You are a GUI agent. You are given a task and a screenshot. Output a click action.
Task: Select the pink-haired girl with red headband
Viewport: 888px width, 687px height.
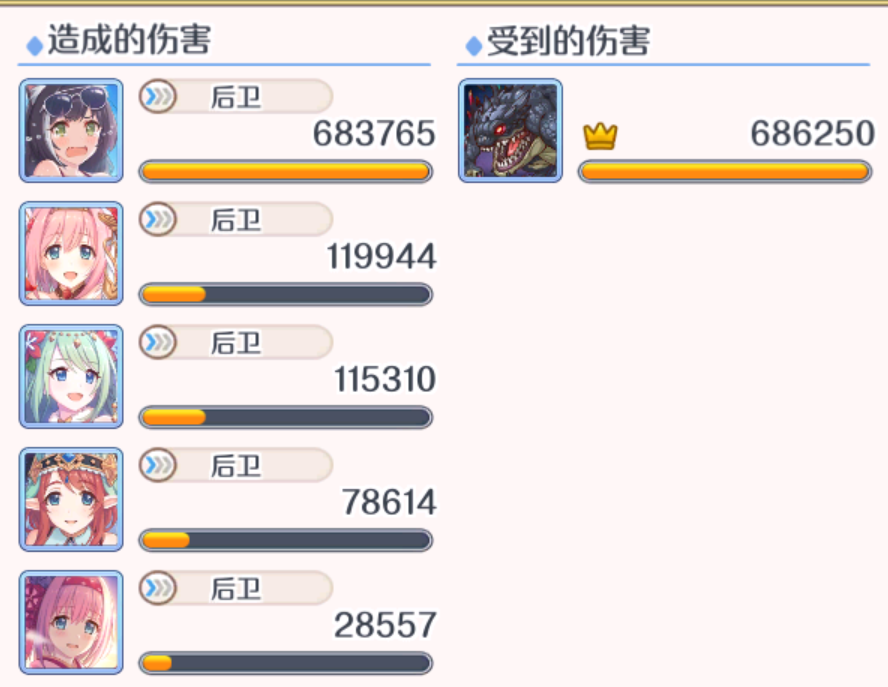[x=71, y=622]
